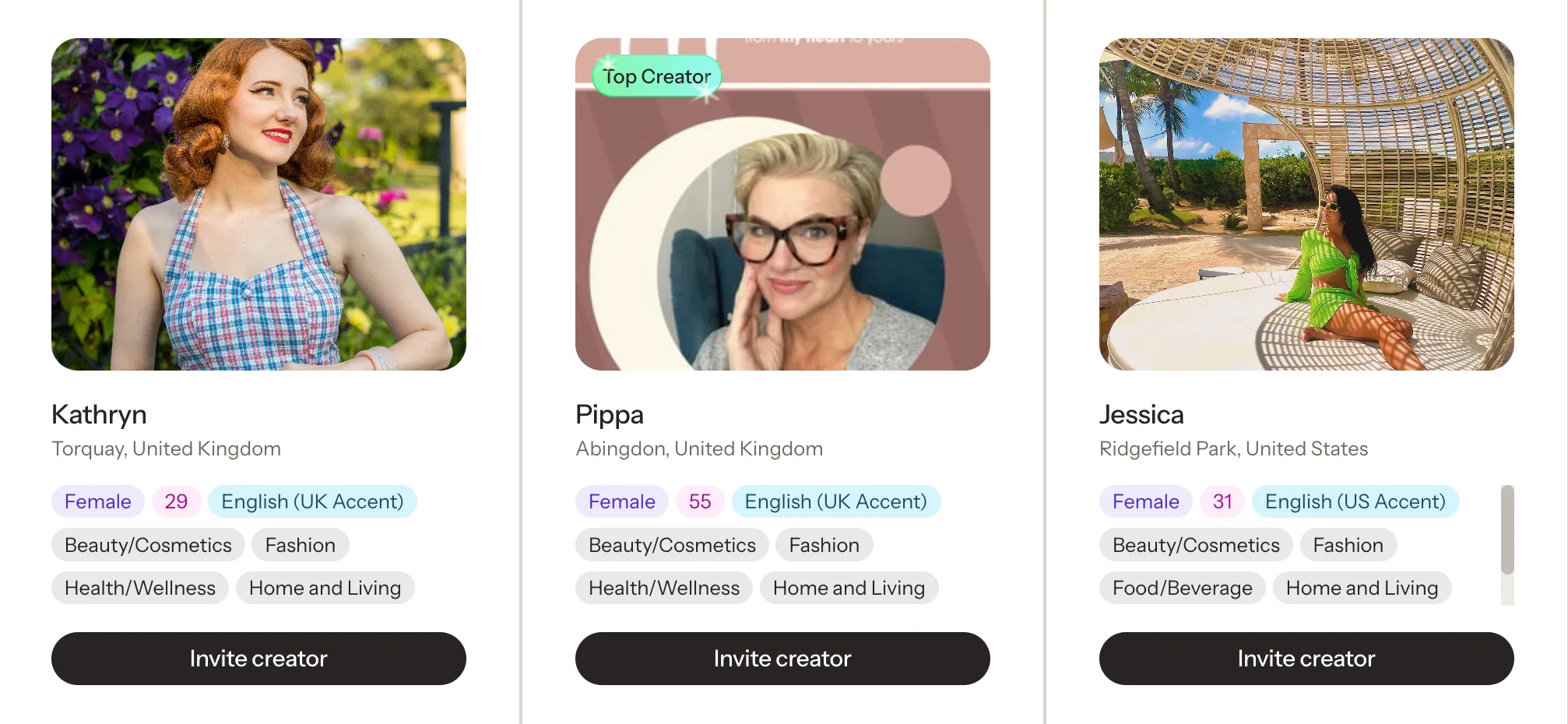The width and height of the screenshot is (1568, 724).
Task: Select Kathryn's creator name
Action: point(99,415)
